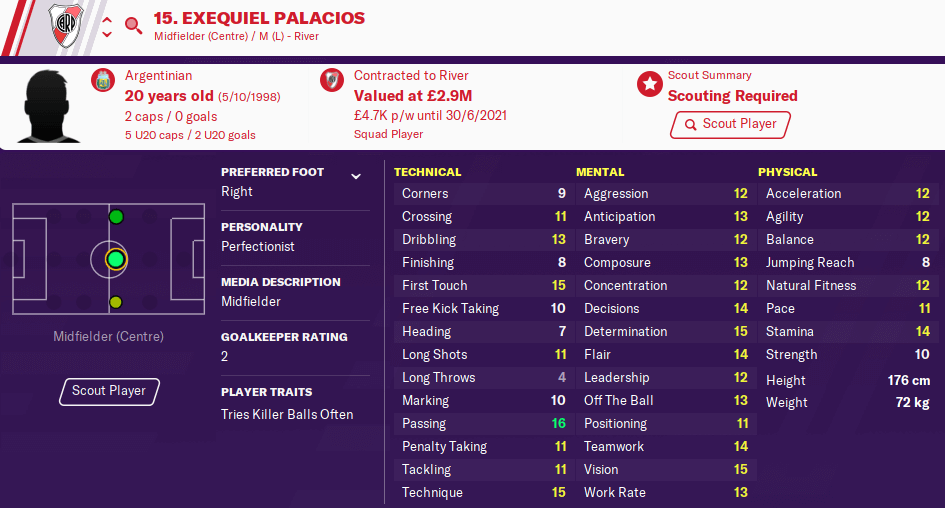Image resolution: width=945 pixels, height=508 pixels.
Task: Click Scout Player button under Scout Summary
Action: click(x=730, y=124)
